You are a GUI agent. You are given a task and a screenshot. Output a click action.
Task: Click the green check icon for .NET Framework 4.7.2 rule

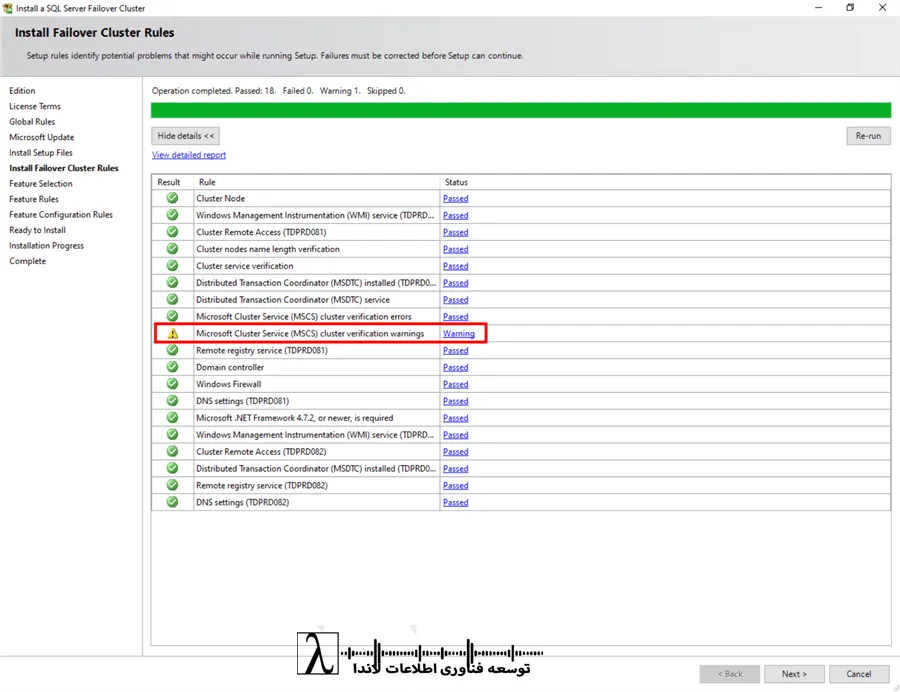coord(172,418)
